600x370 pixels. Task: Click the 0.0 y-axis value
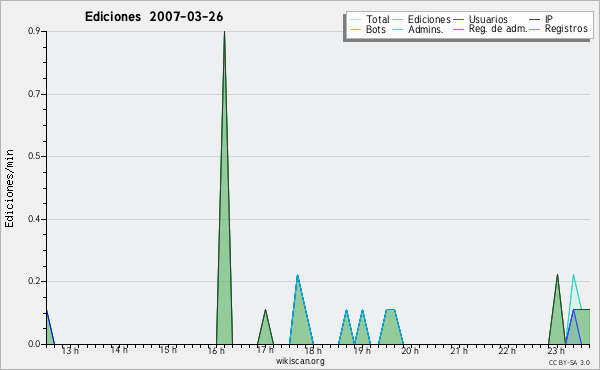tap(34, 344)
